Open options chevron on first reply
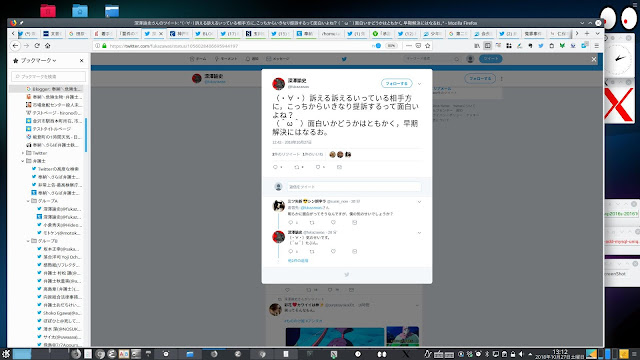Viewport: 640px width, 360px height. tap(419, 202)
